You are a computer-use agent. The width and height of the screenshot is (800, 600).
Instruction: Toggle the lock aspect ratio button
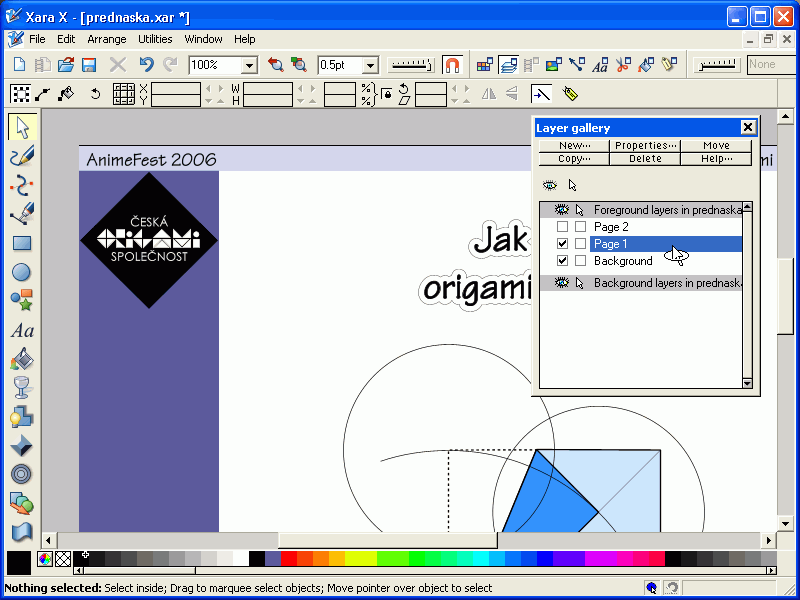pos(387,94)
